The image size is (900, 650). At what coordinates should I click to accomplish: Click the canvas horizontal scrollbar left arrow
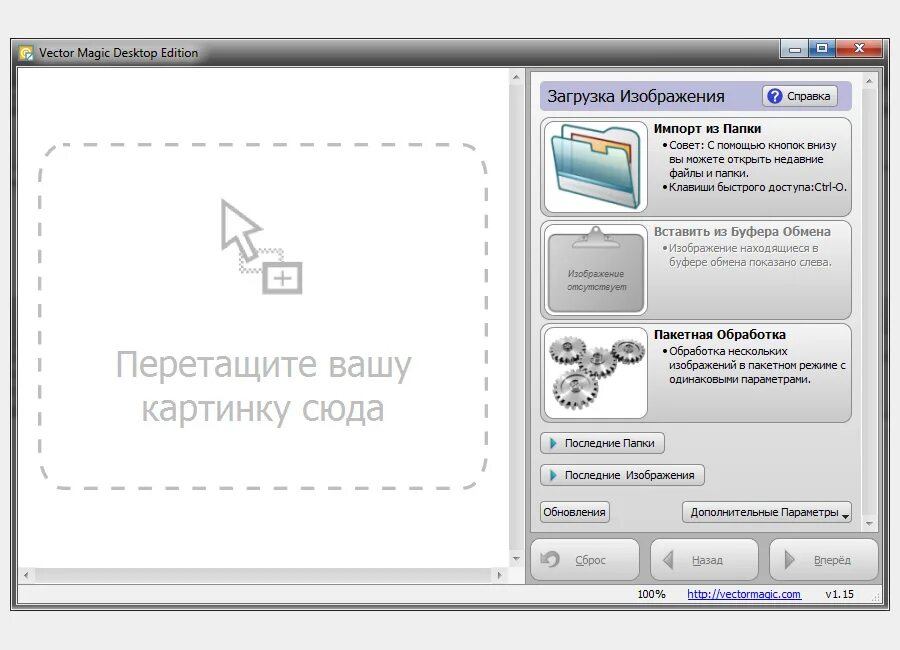coord(26,575)
